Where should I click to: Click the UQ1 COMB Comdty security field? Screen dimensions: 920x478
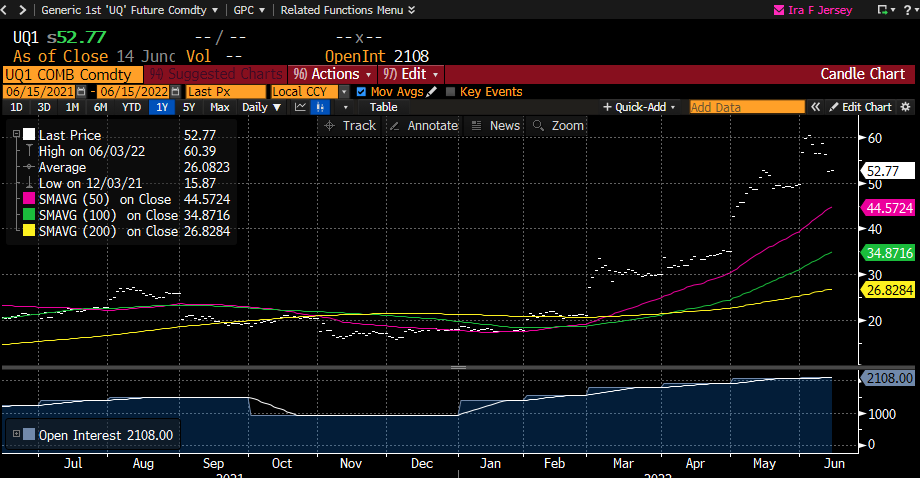click(x=73, y=74)
